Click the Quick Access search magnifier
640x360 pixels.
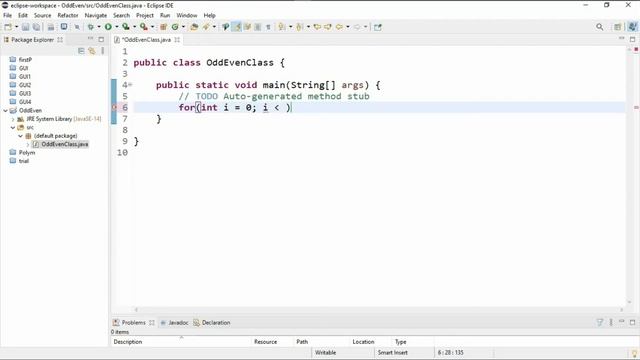point(600,27)
